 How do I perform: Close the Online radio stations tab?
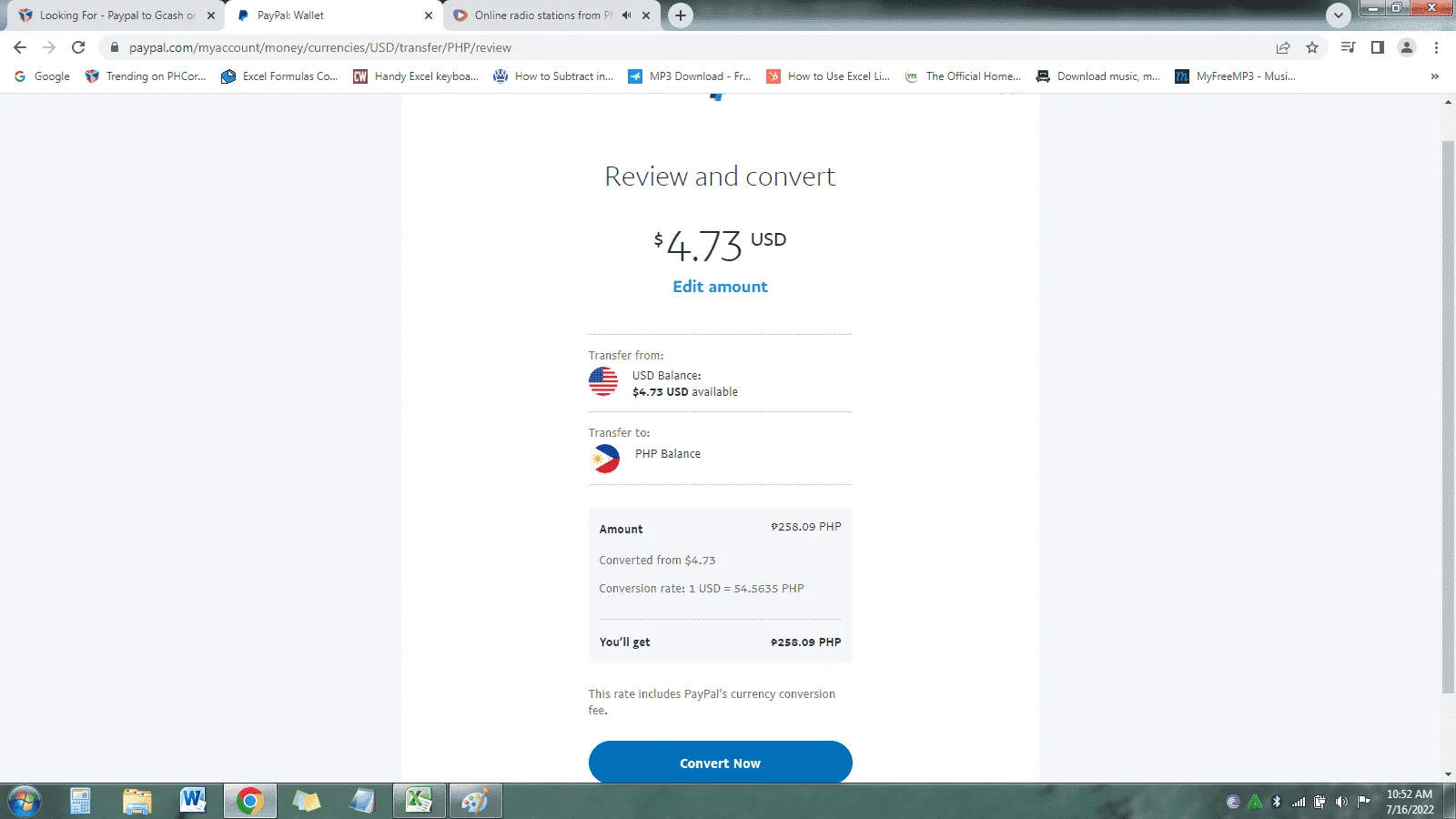[646, 15]
